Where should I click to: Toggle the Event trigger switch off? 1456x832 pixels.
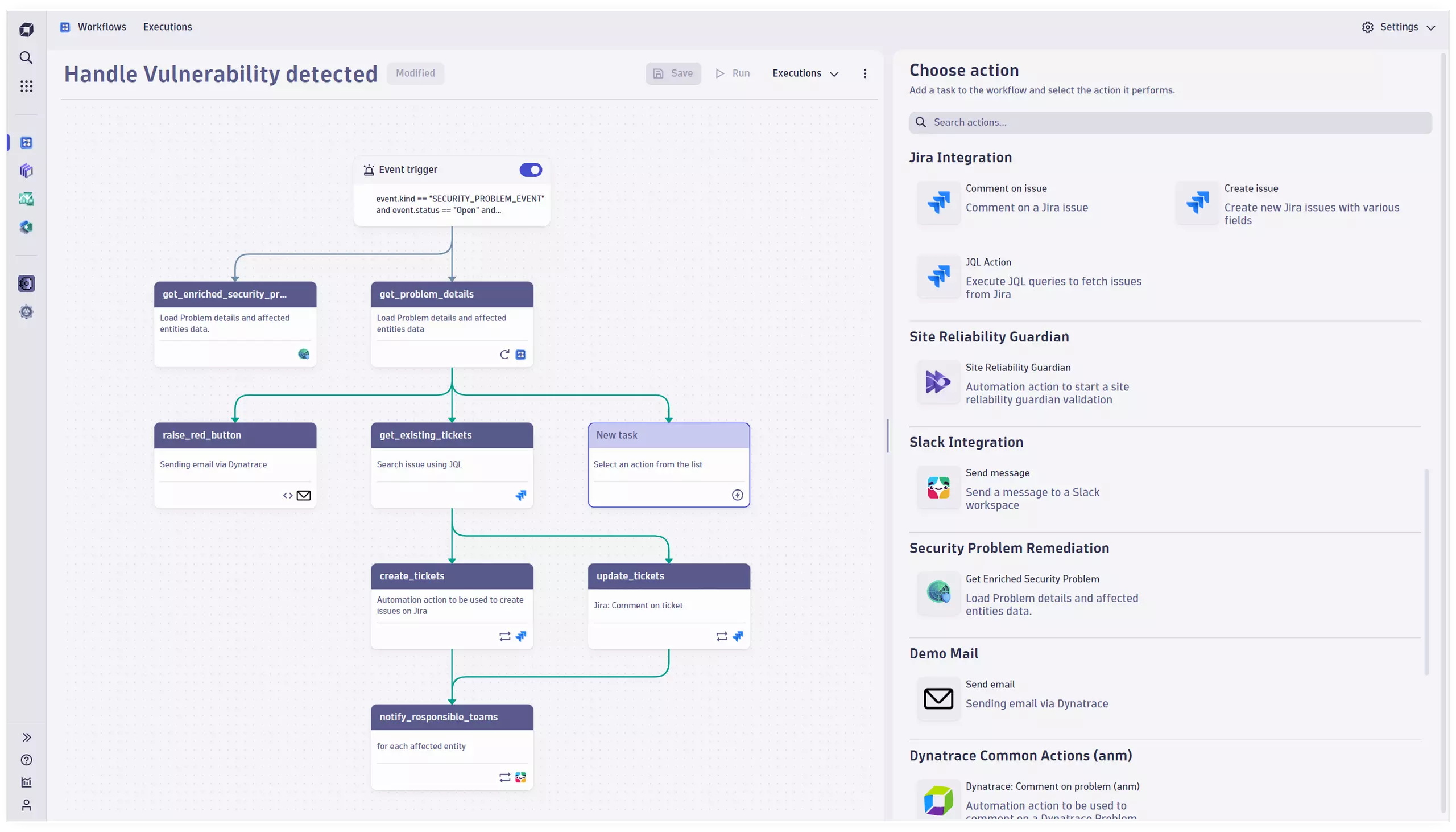click(531, 170)
